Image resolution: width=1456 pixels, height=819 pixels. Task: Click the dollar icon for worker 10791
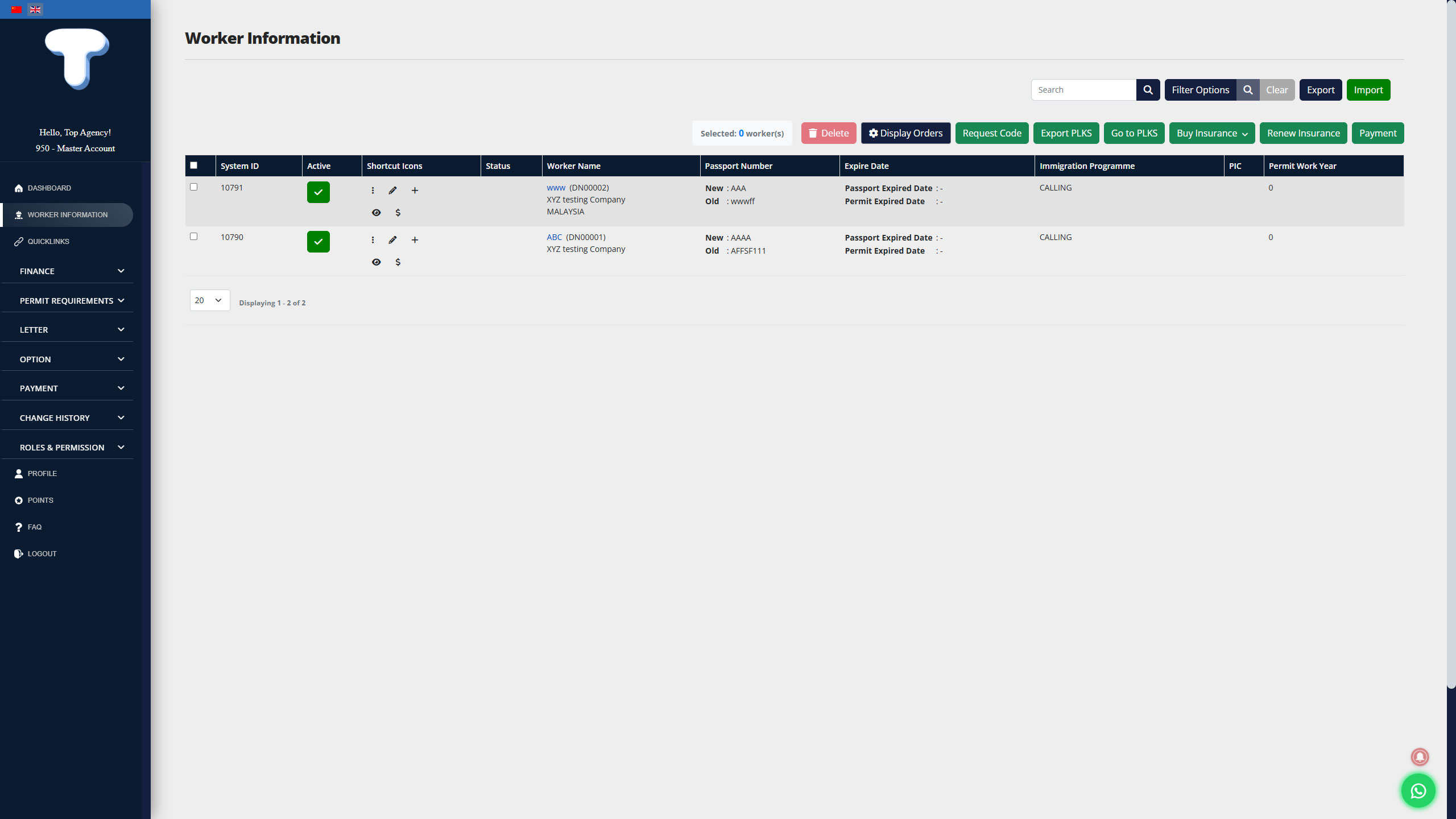(398, 213)
